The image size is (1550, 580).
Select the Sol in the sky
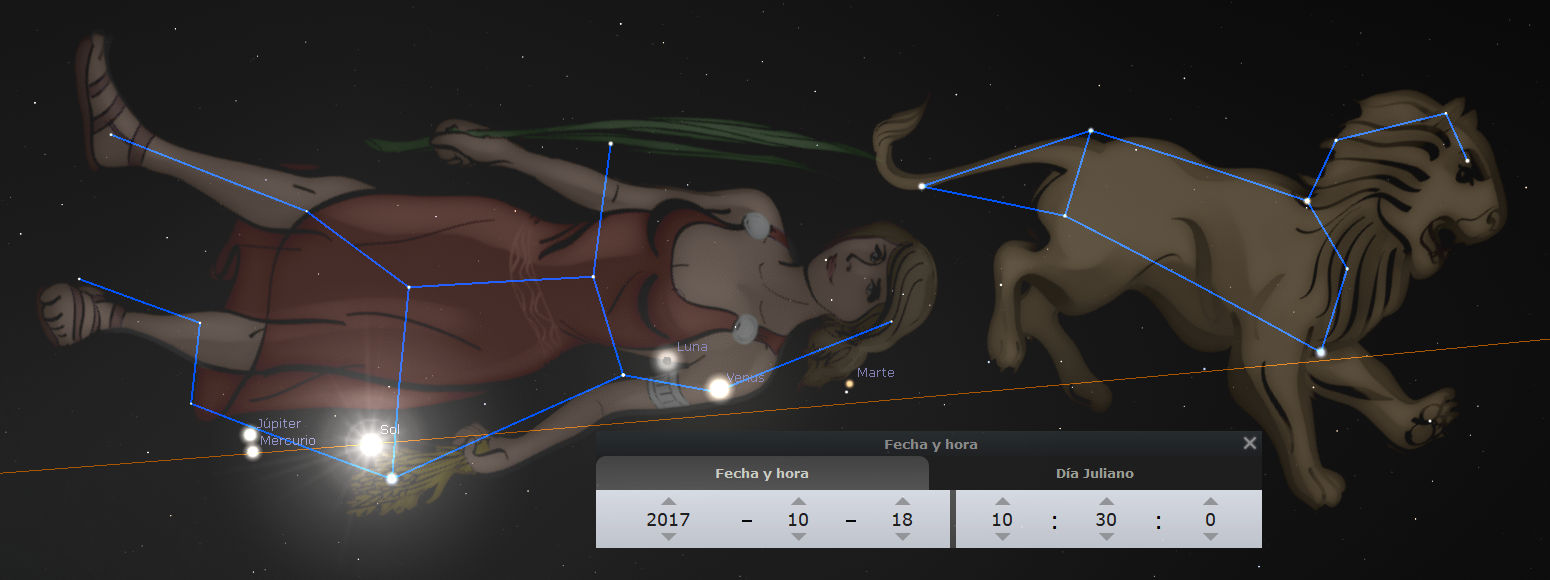pyautogui.click(x=370, y=444)
